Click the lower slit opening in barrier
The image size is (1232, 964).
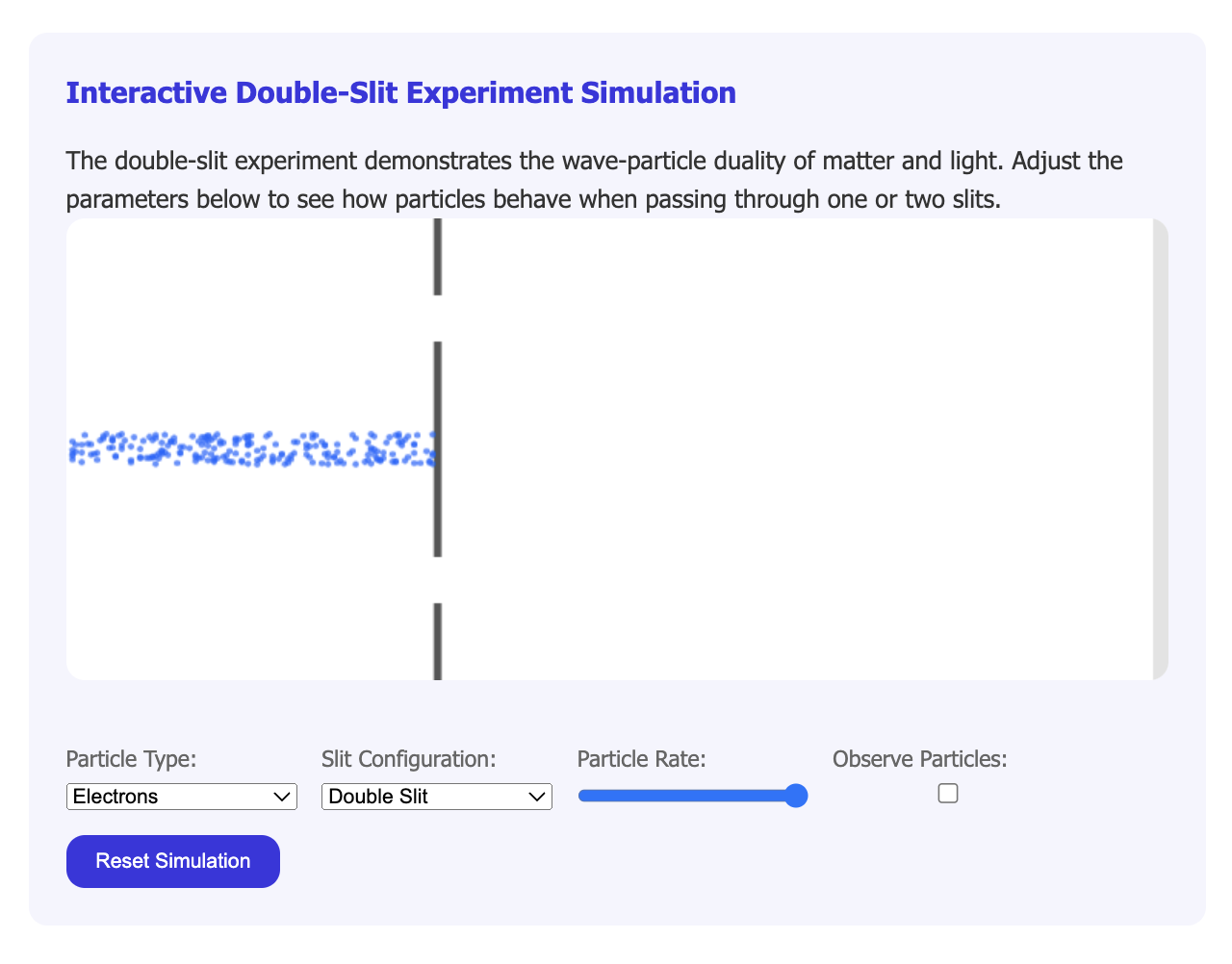coord(438,580)
